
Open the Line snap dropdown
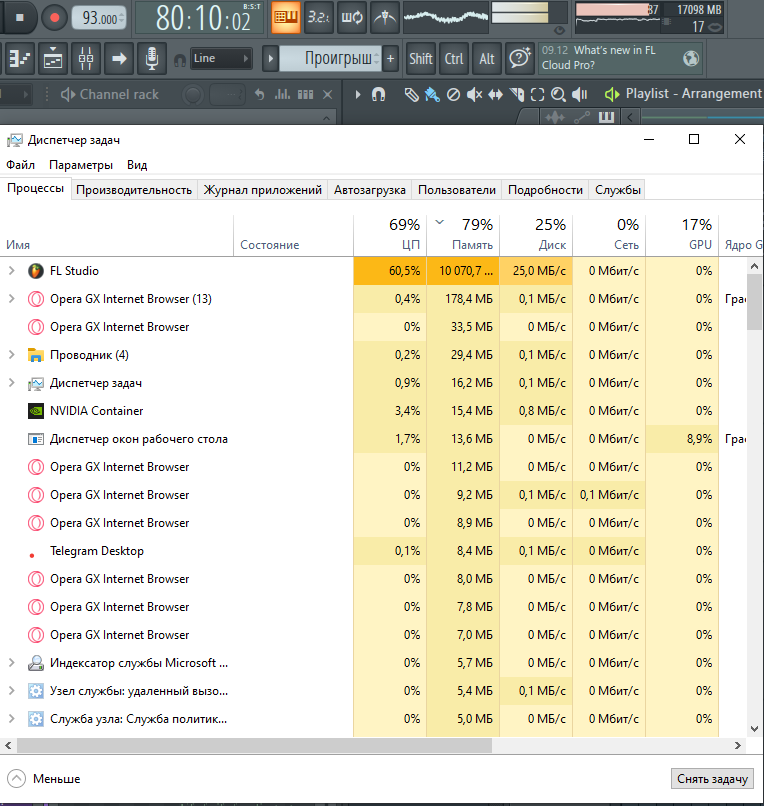pos(221,58)
